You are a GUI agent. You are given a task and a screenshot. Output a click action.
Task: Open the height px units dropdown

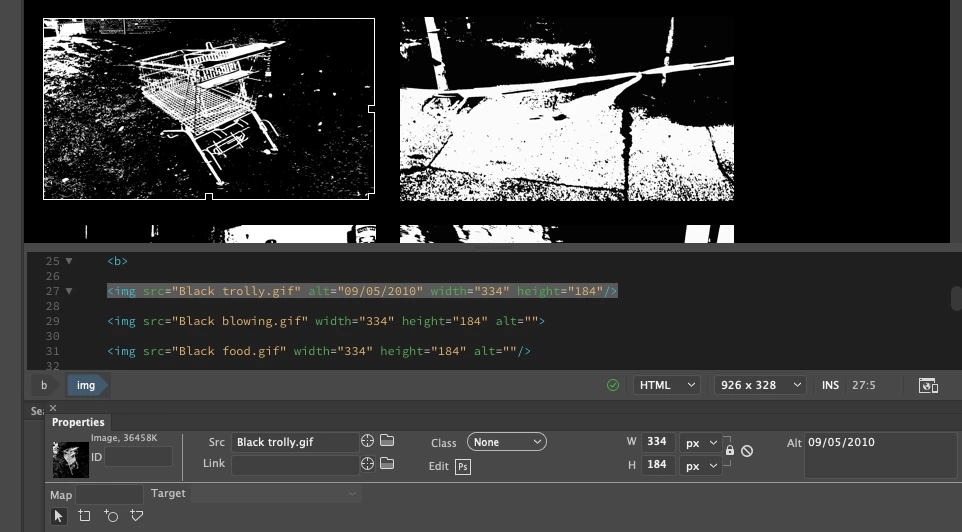point(701,466)
